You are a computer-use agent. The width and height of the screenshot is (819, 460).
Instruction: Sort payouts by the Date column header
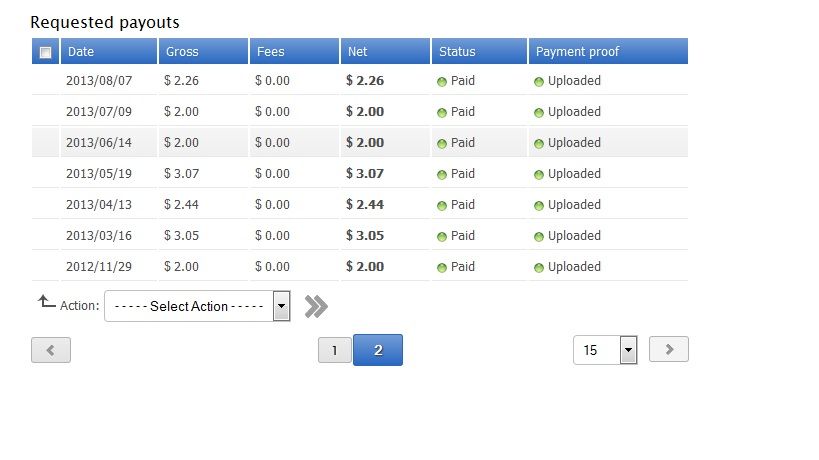point(109,51)
